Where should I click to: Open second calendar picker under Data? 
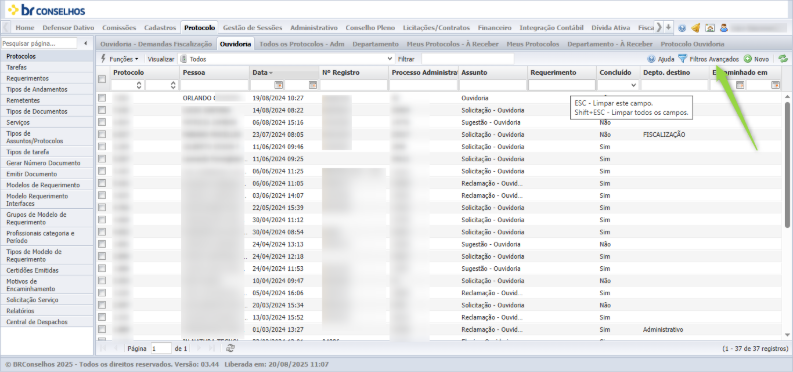(x=313, y=85)
